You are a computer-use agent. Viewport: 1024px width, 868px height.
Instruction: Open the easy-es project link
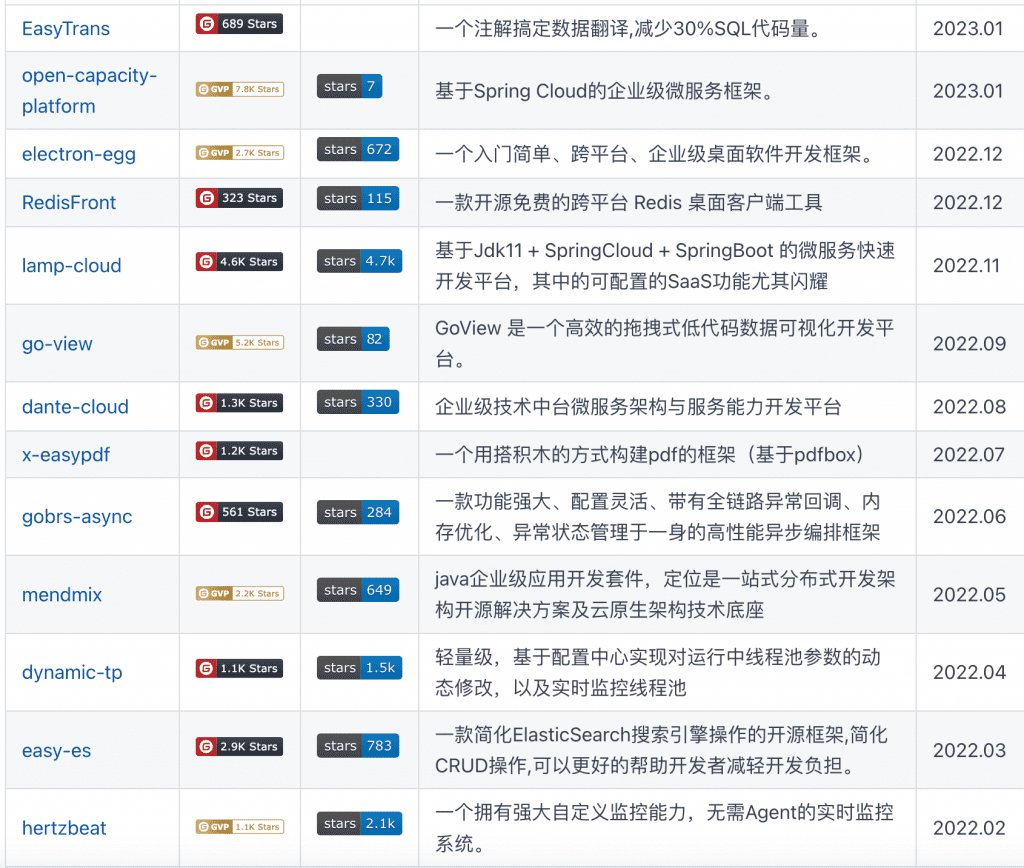point(56,750)
